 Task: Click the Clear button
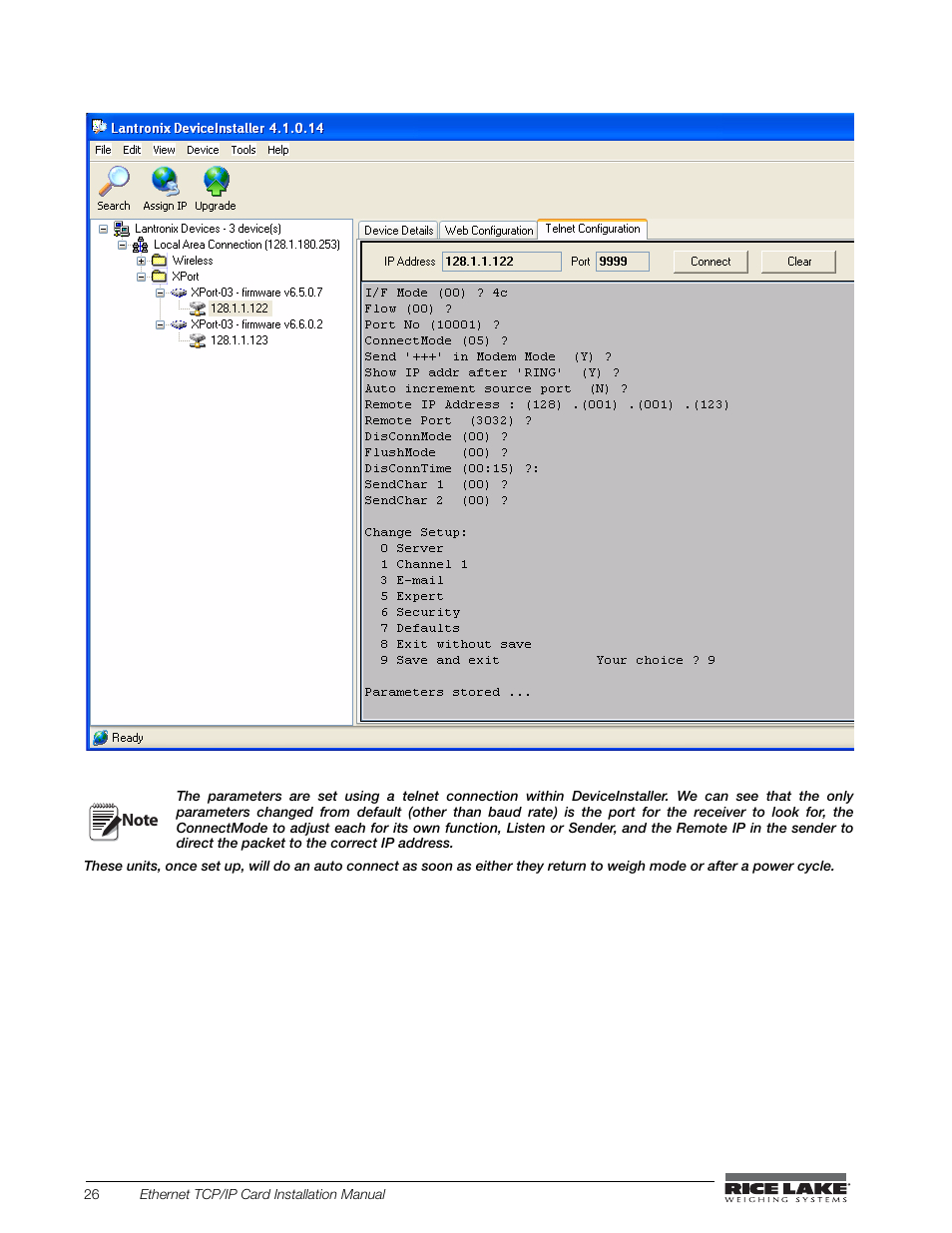pos(799,262)
